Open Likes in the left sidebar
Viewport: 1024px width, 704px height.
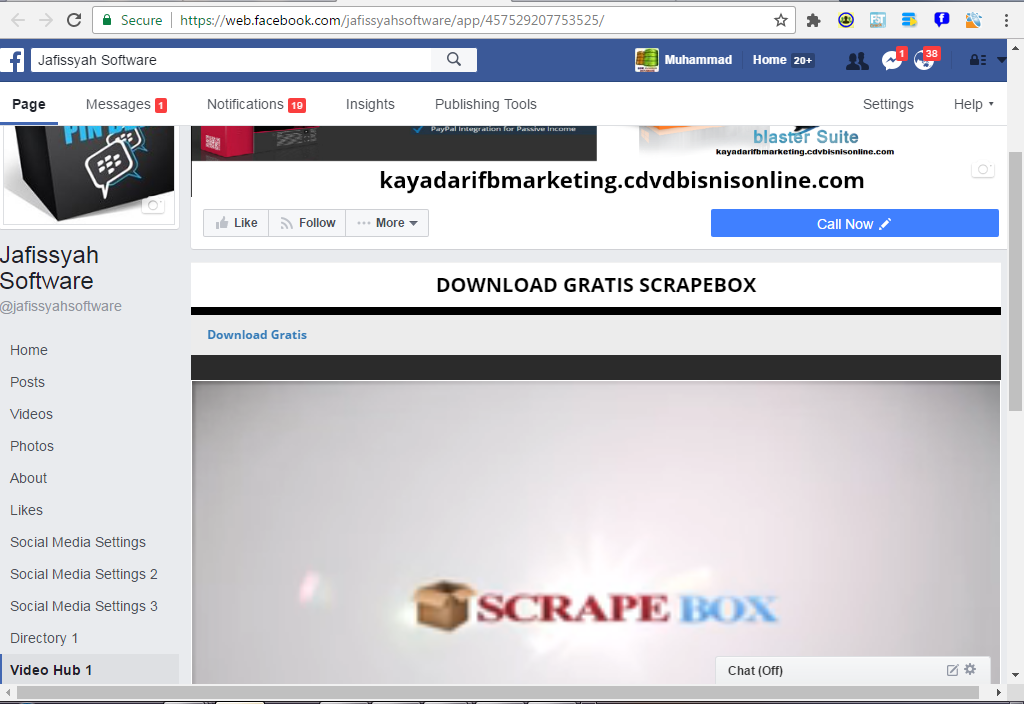pos(26,510)
